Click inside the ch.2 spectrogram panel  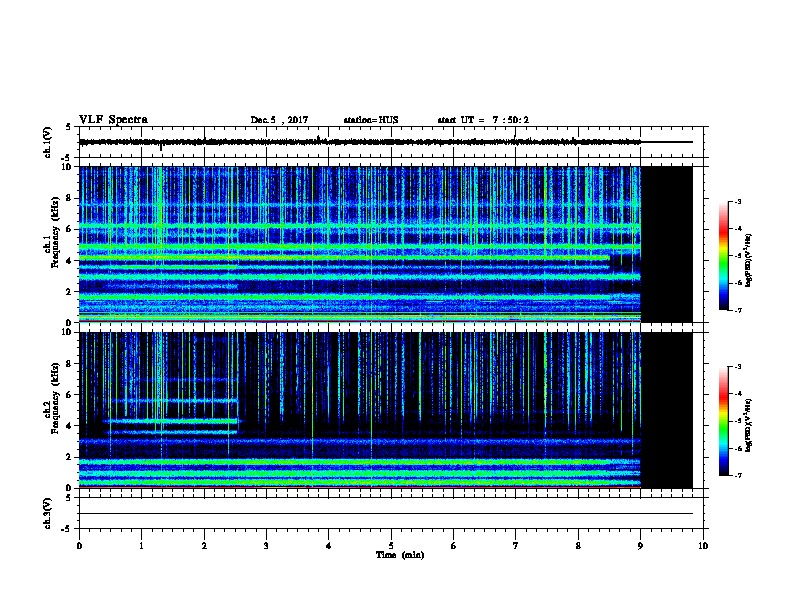pos(360,410)
